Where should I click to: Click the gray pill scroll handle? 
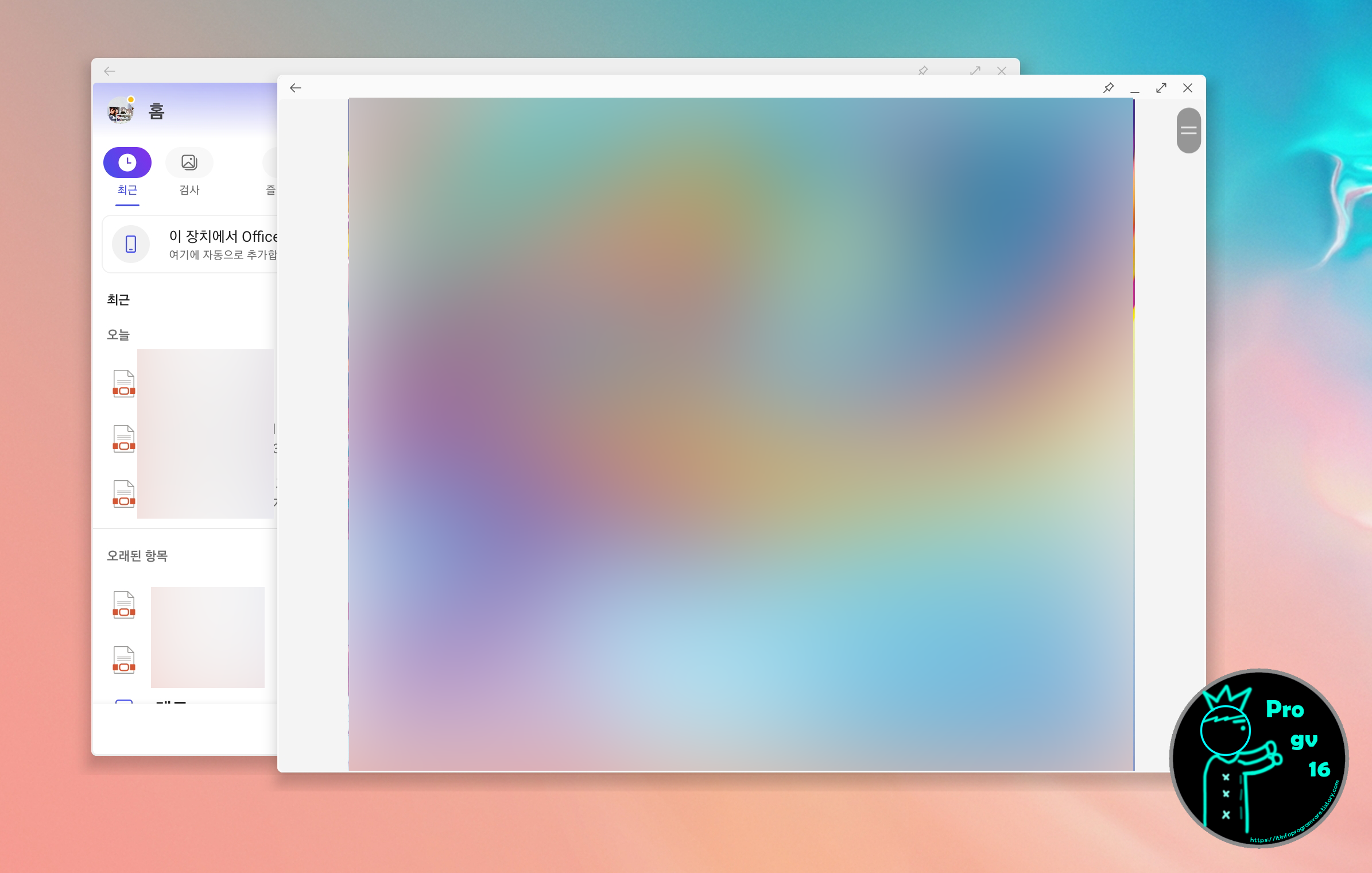[x=1188, y=130]
